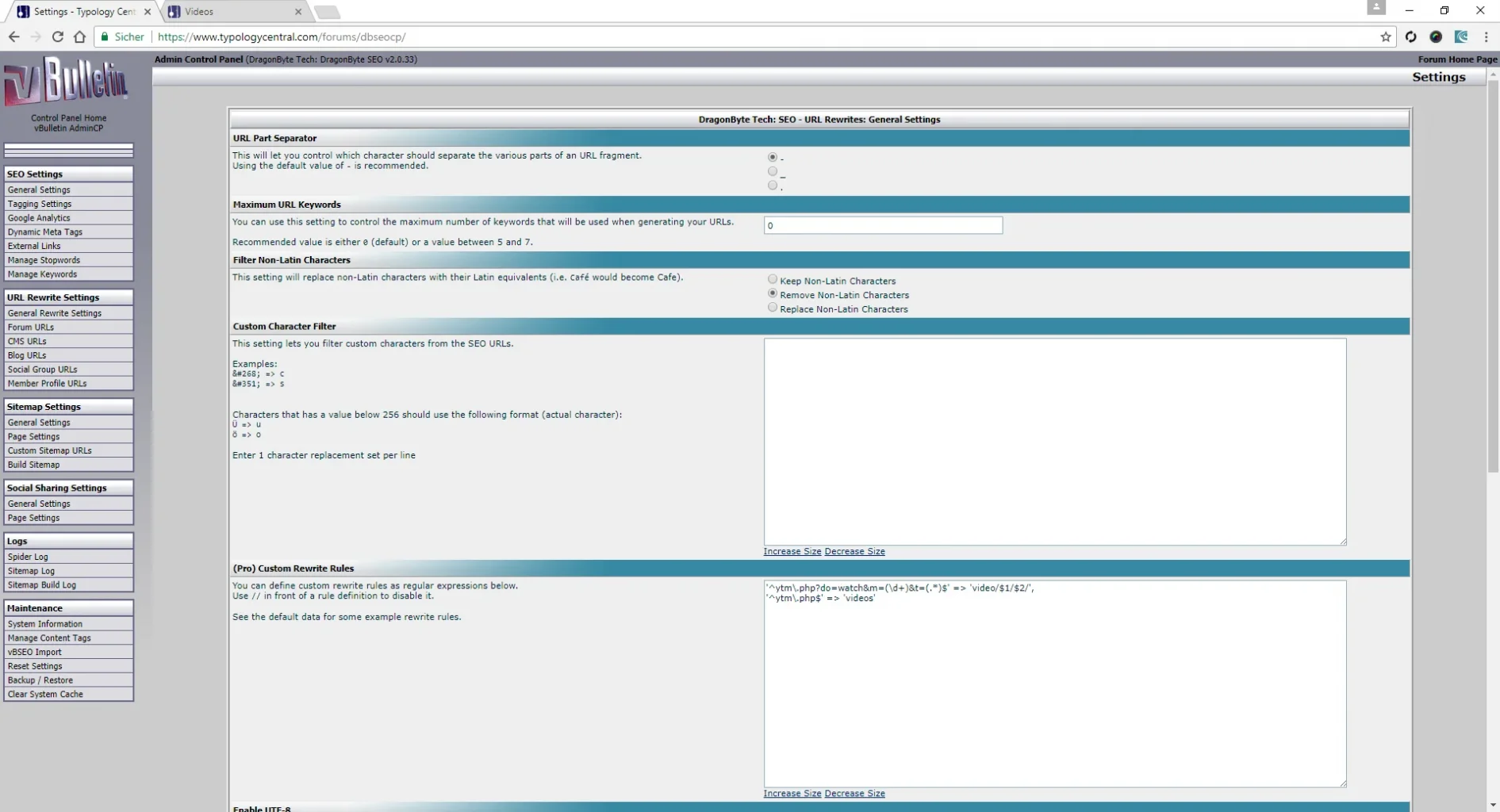Click inside the Custom Rewrite Rules textarea
Viewport: 1500px width, 812px height.
[x=1055, y=684]
